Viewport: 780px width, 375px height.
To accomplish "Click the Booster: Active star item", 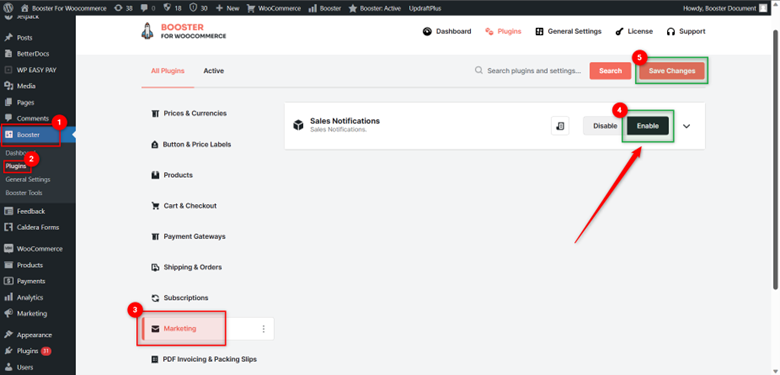I will pyautogui.click(x=375, y=8).
